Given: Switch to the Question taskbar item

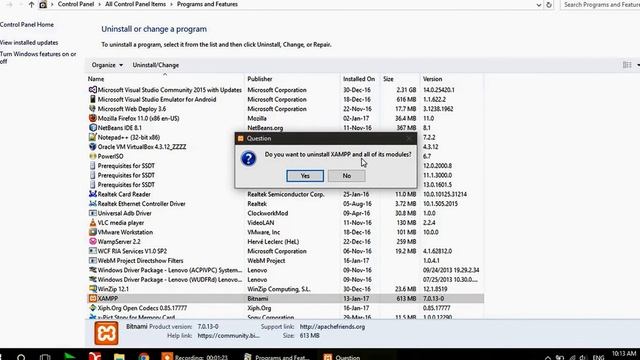Looking at the screenshot, I should (343, 357).
